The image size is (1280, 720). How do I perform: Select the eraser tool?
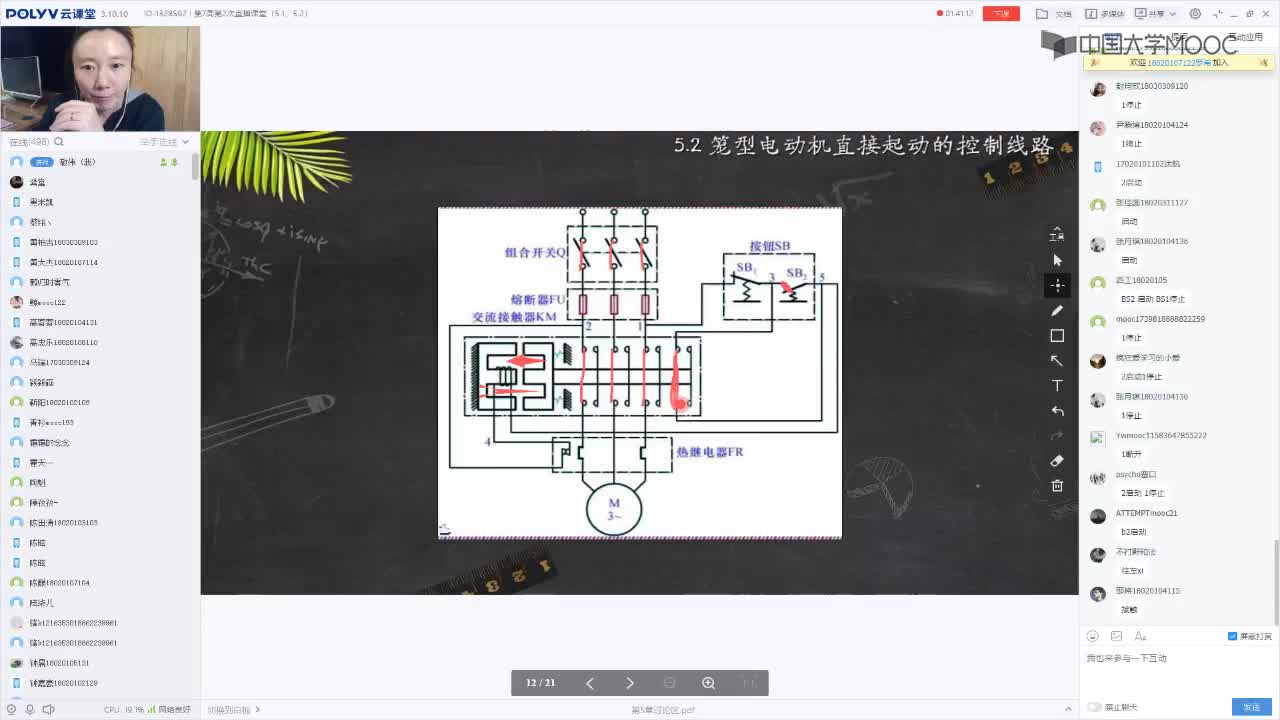pyautogui.click(x=1057, y=461)
